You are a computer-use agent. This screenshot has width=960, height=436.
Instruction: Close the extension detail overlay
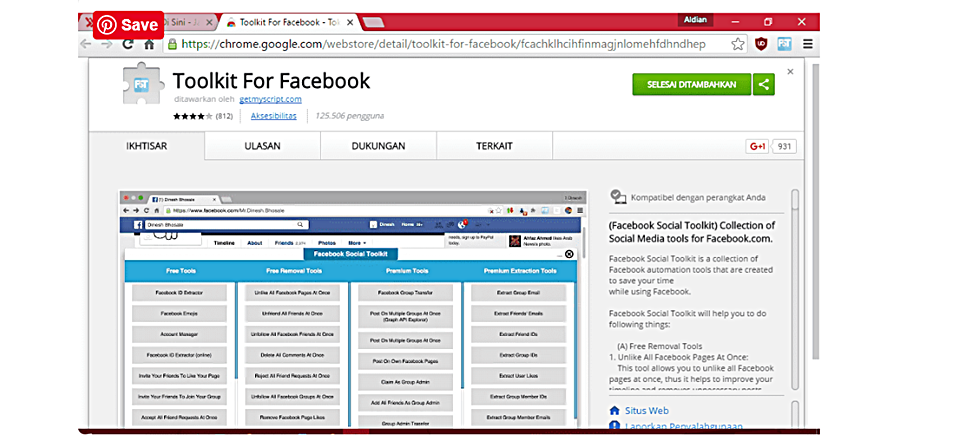pos(790,72)
